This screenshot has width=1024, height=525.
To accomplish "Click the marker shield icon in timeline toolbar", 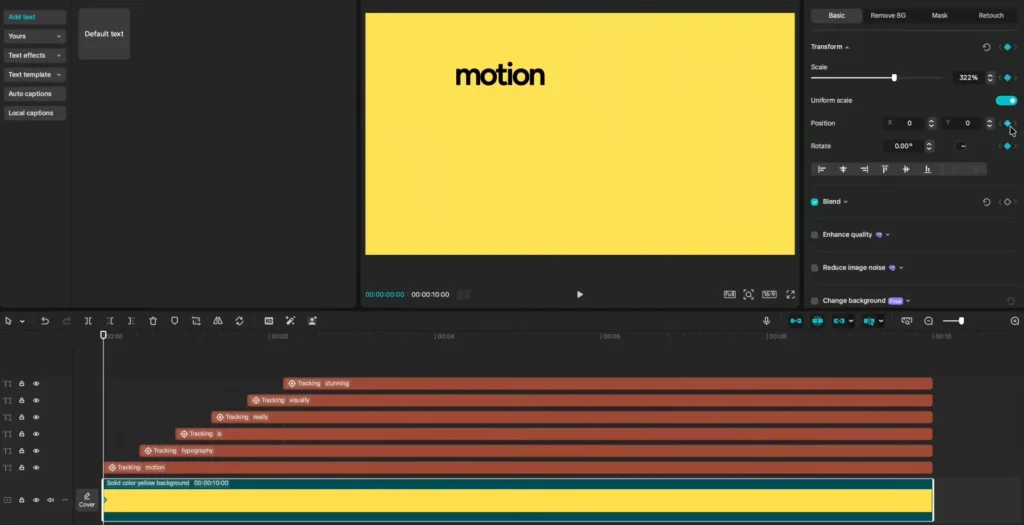I will point(174,321).
